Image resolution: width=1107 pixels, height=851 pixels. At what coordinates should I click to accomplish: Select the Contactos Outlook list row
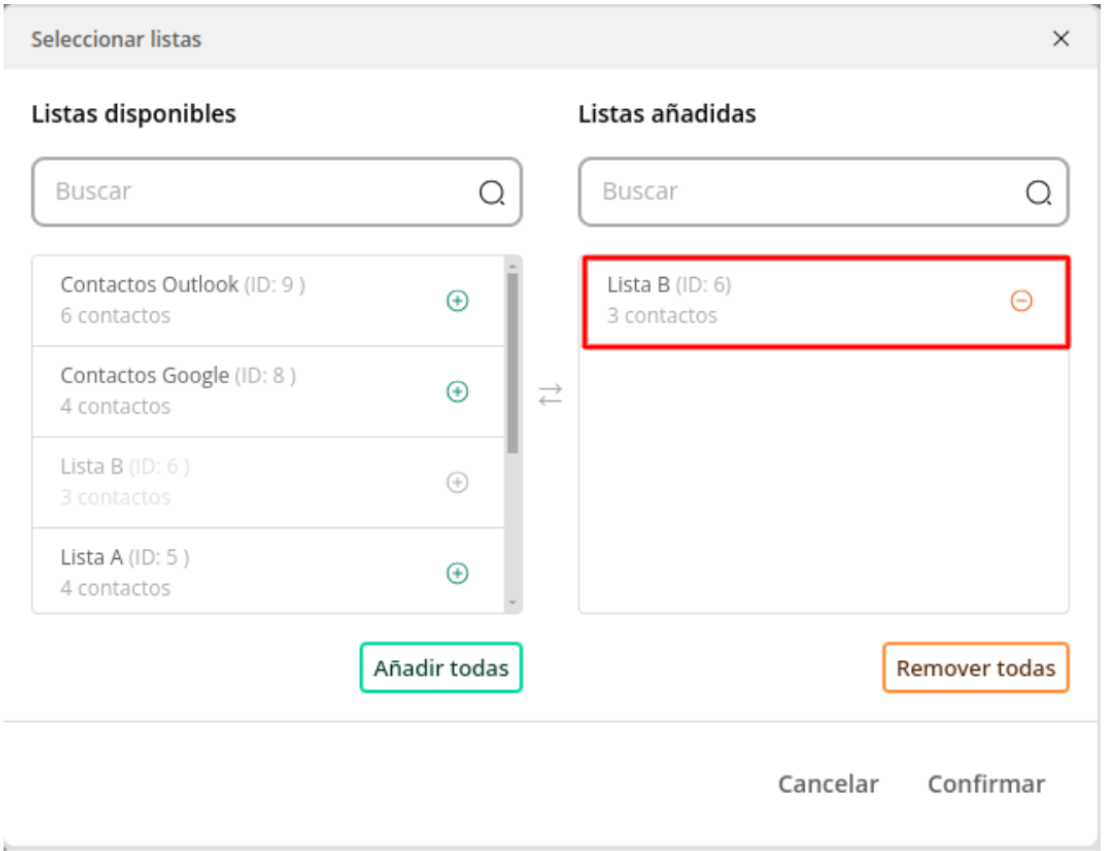(x=268, y=301)
